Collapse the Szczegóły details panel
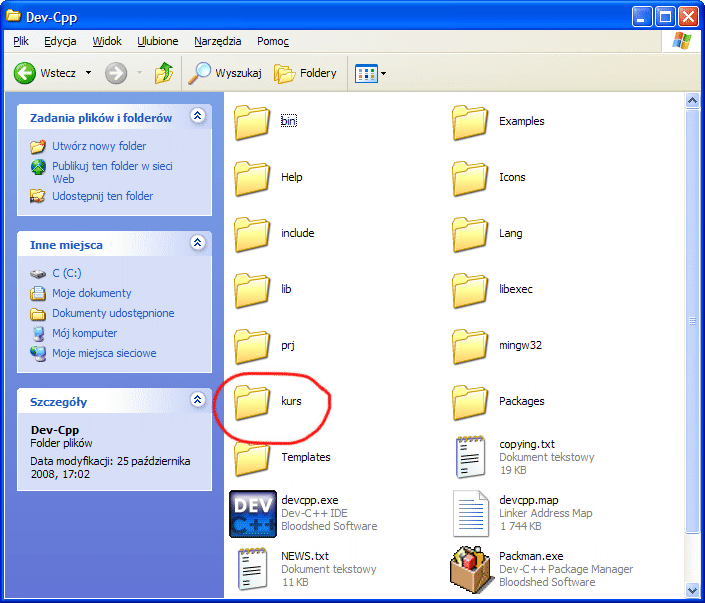Screen dimensions: 705x603 point(197,401)
